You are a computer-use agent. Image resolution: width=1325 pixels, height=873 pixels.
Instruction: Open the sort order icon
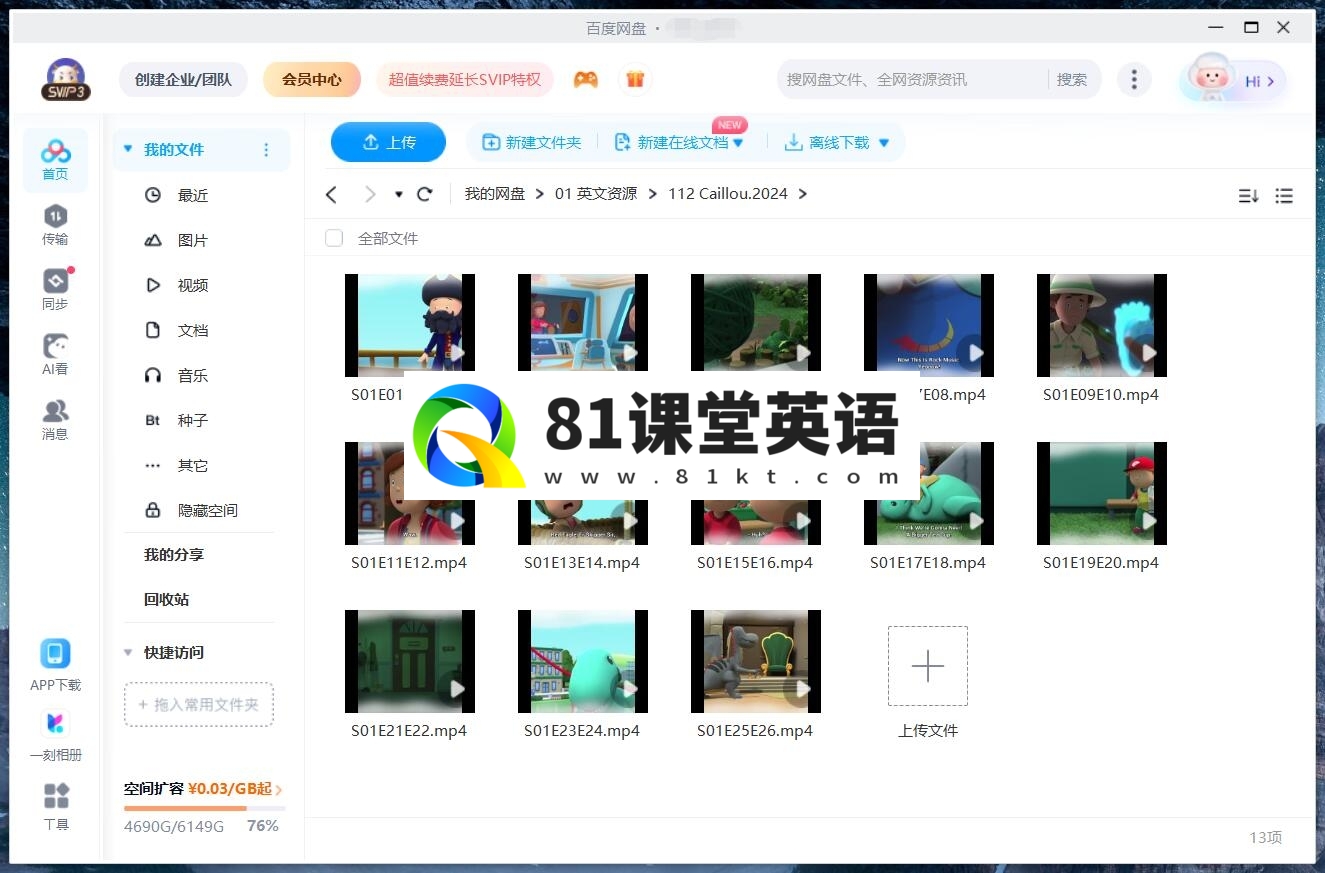click(1248, 196)
